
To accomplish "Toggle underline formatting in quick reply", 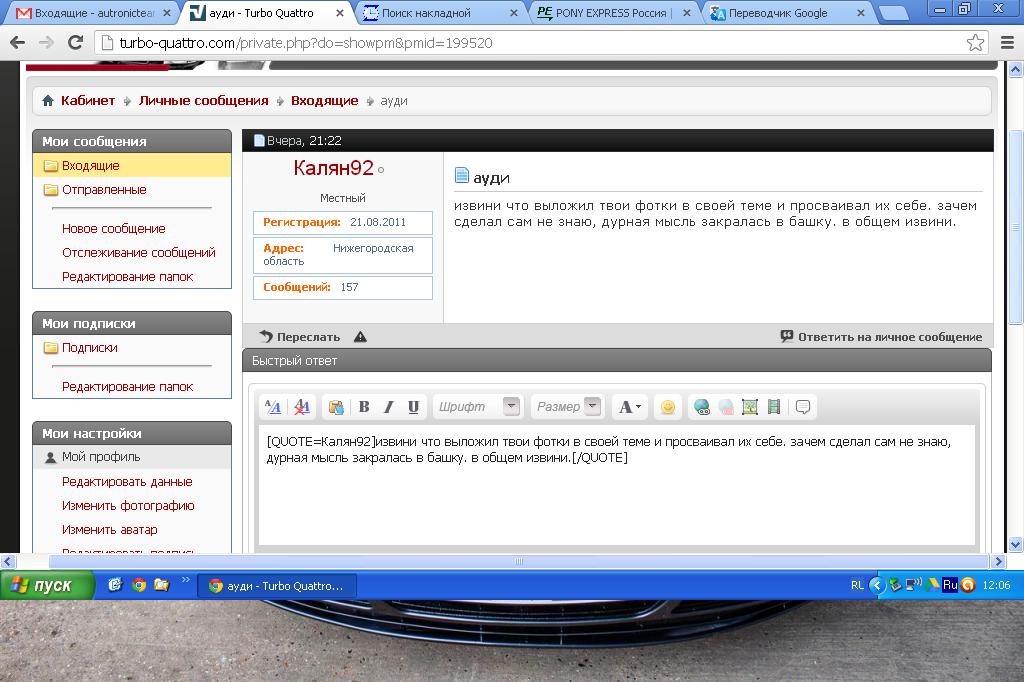I will 413,407.
